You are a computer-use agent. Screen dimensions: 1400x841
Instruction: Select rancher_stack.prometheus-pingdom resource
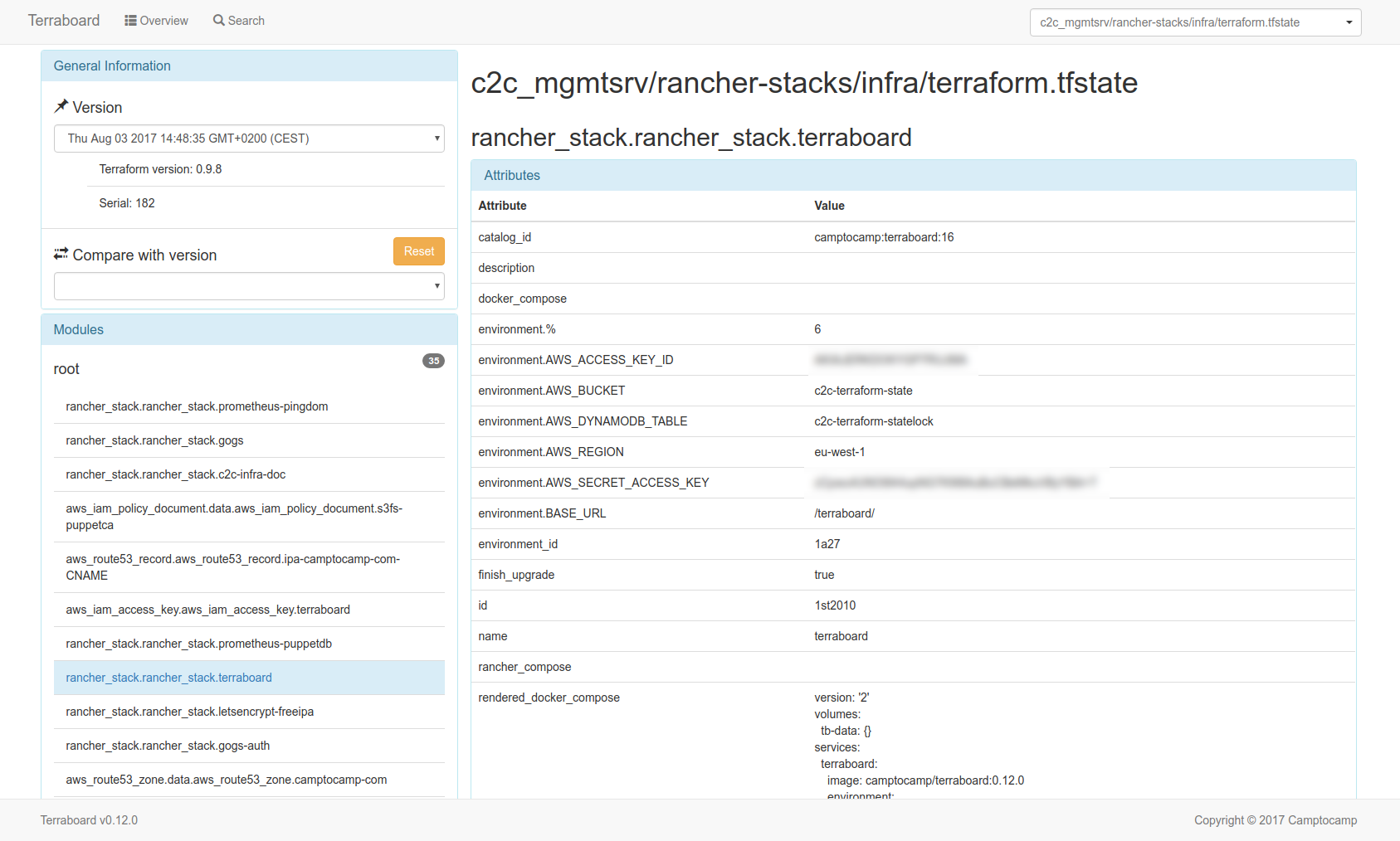point(249,406)
